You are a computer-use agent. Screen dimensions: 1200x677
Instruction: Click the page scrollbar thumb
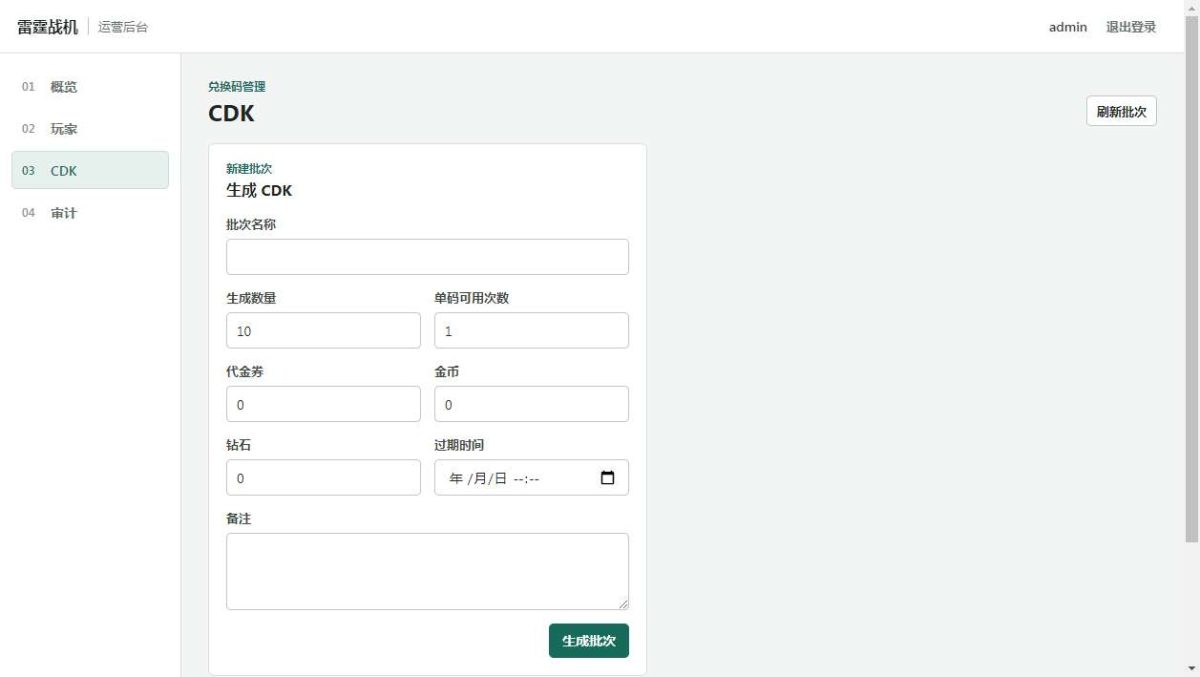point(1191,280)
